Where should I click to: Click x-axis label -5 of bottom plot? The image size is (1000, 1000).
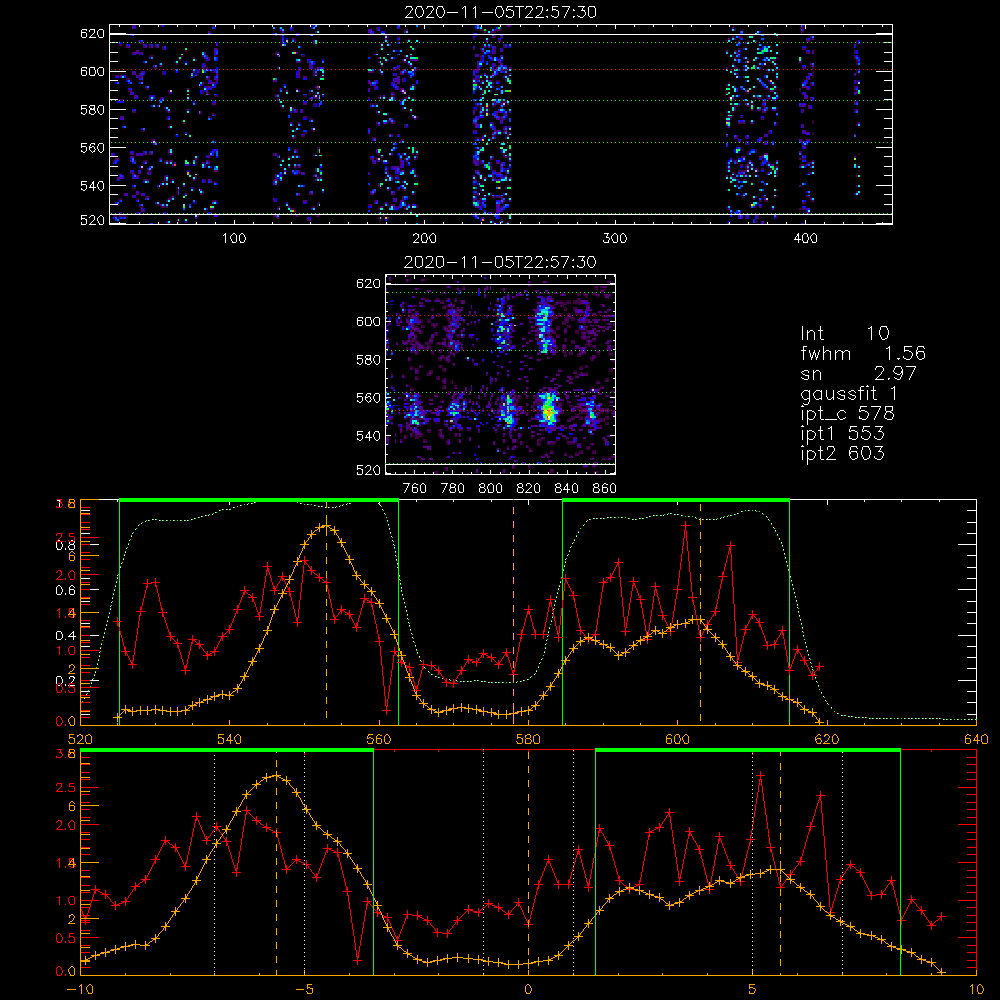click(304, 990)
